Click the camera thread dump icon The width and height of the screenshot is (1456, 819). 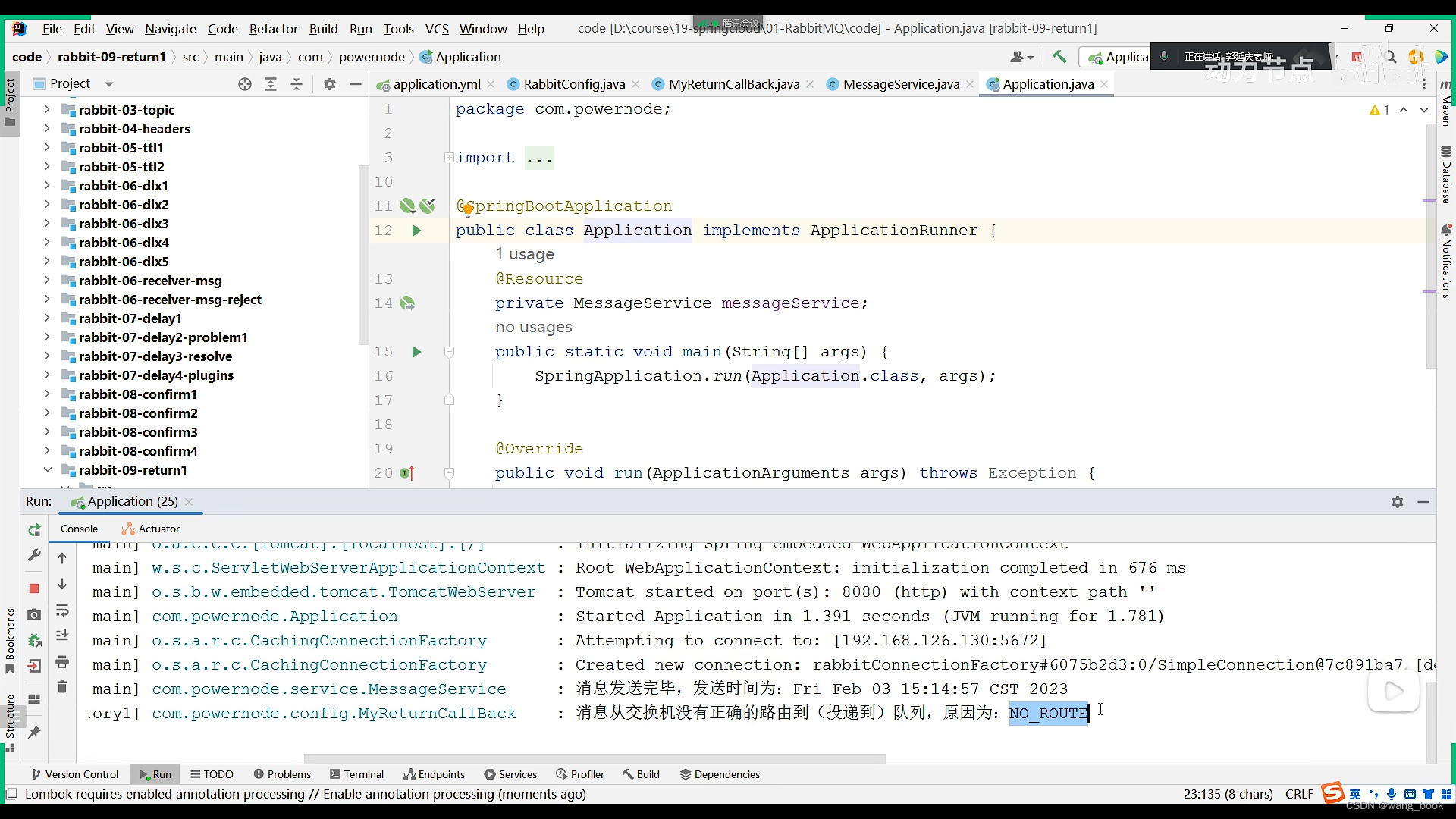[34, 614]
